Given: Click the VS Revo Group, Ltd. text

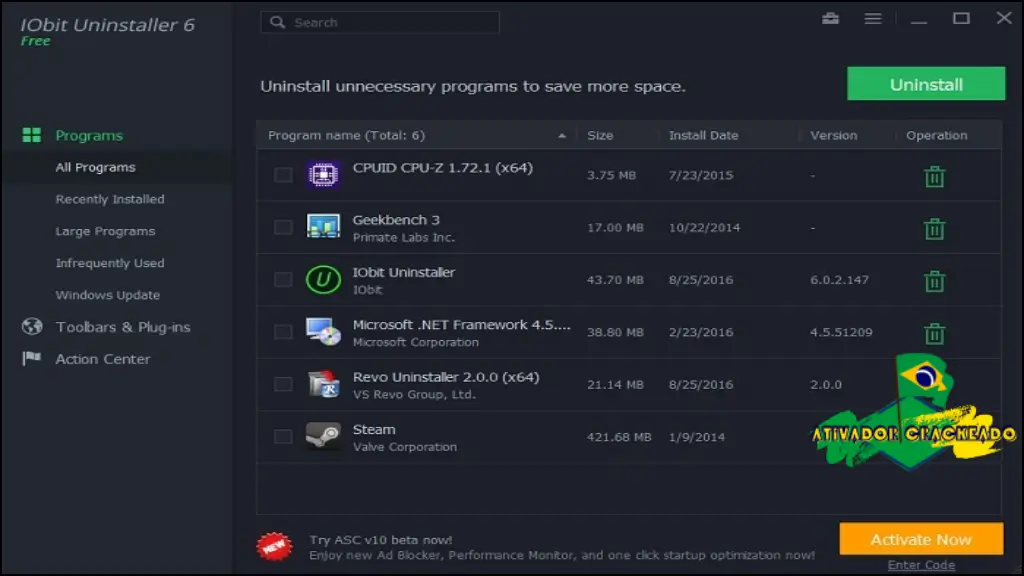Looking at the screenshot, I should [x=414, y=394].
